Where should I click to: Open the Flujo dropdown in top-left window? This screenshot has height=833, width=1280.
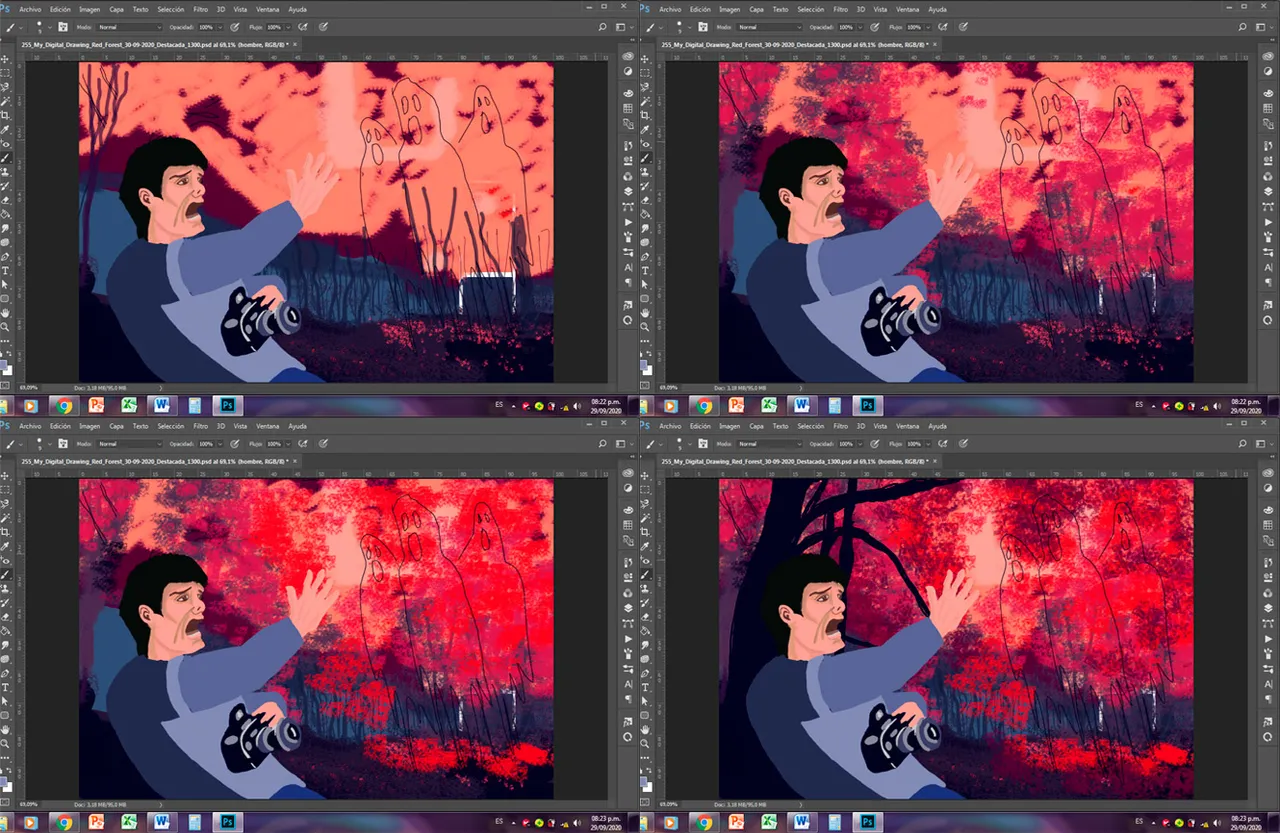click(288, 27)
